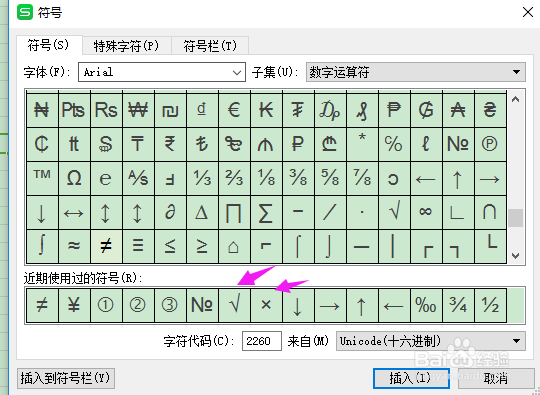Click the highlighted ≠ symbol in the grid

coord(106,247)
